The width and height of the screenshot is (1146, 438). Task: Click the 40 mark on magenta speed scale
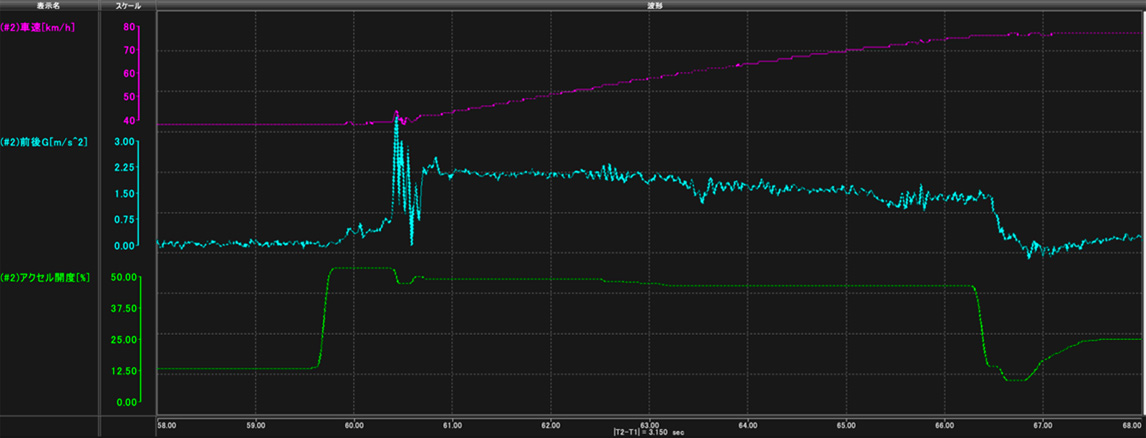(129, 120)
